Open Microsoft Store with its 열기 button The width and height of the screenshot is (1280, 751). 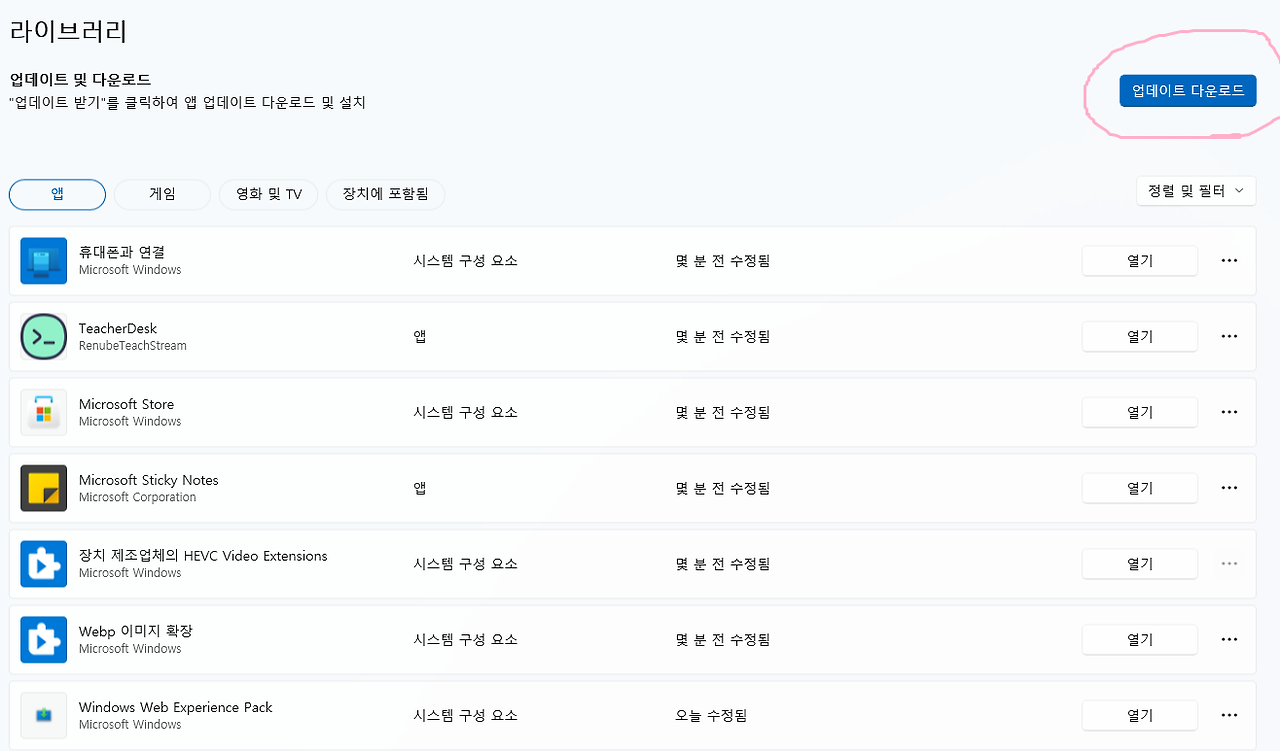pyautogui.click(x=1140, y=413)
